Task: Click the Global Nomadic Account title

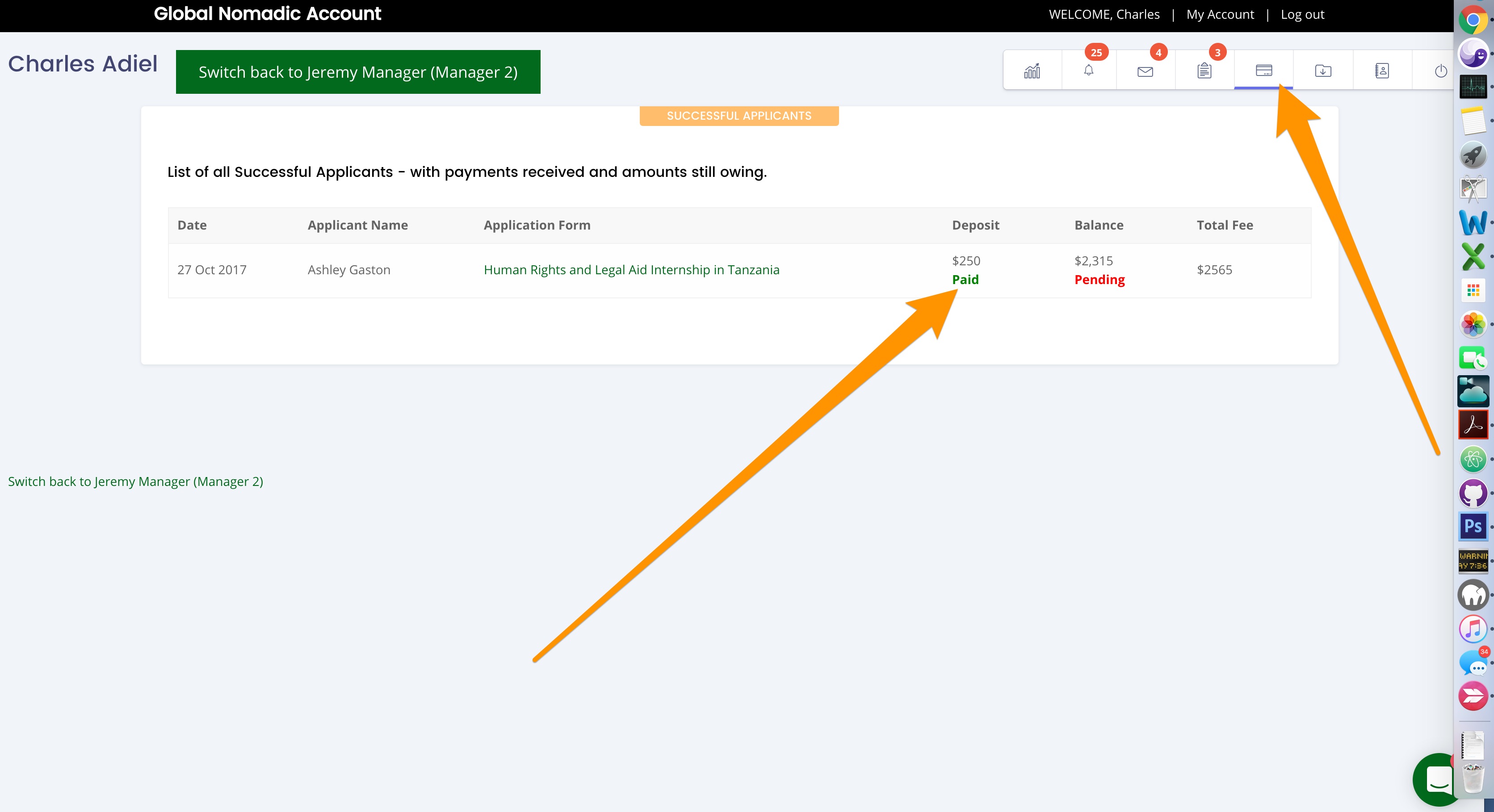Action: pyautogui.click(x=267, y=14)
